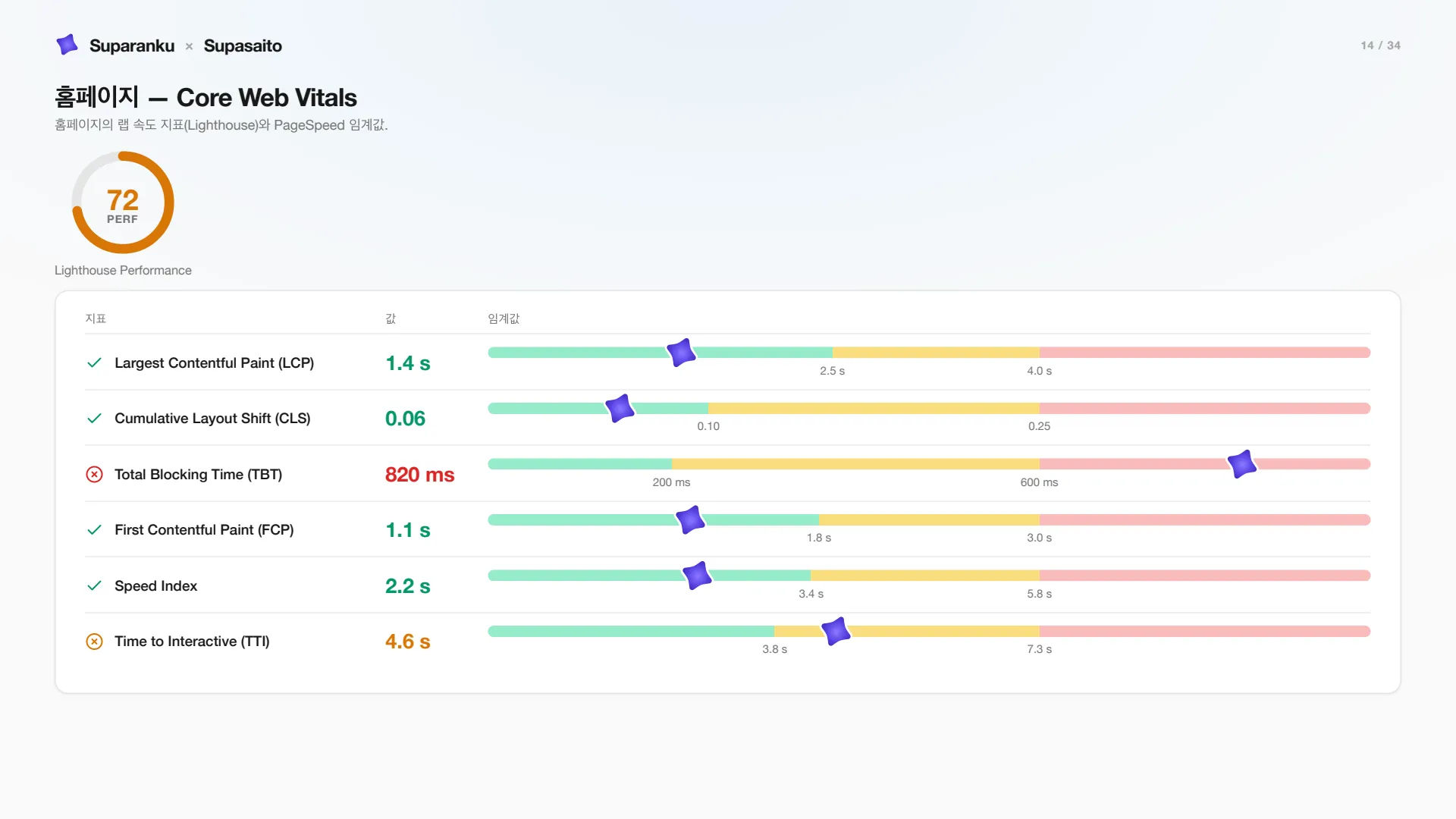Click the FCP pass checkmark icon
1456x819 pixels.
[x=94, y=530]
